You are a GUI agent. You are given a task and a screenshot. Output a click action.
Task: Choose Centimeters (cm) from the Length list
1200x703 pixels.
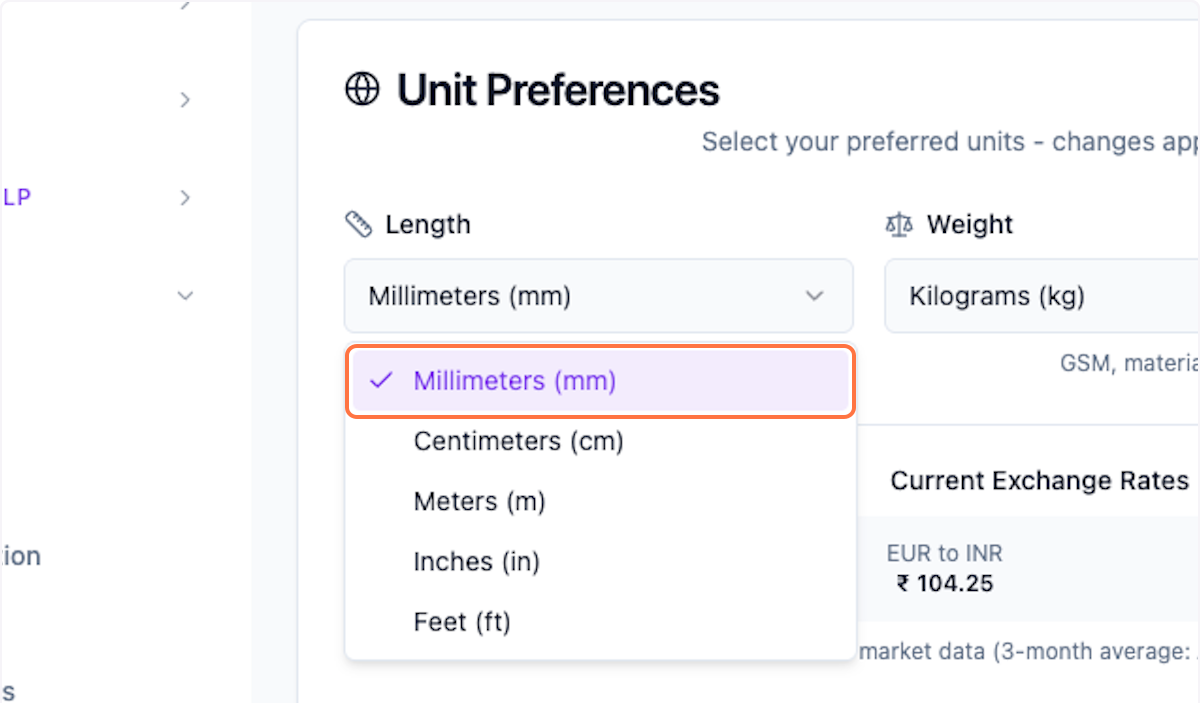coord(518,441)
